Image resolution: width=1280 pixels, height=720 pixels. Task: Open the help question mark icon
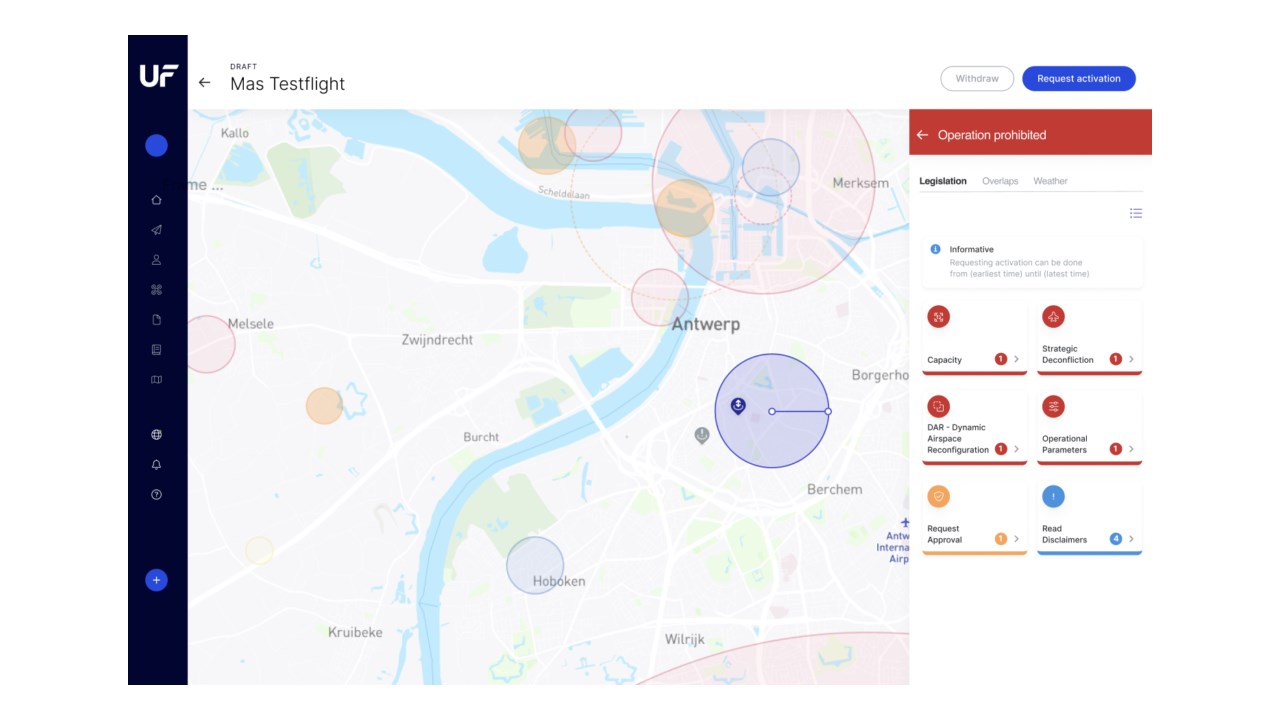pyautogui.click(x=156, y=495)
